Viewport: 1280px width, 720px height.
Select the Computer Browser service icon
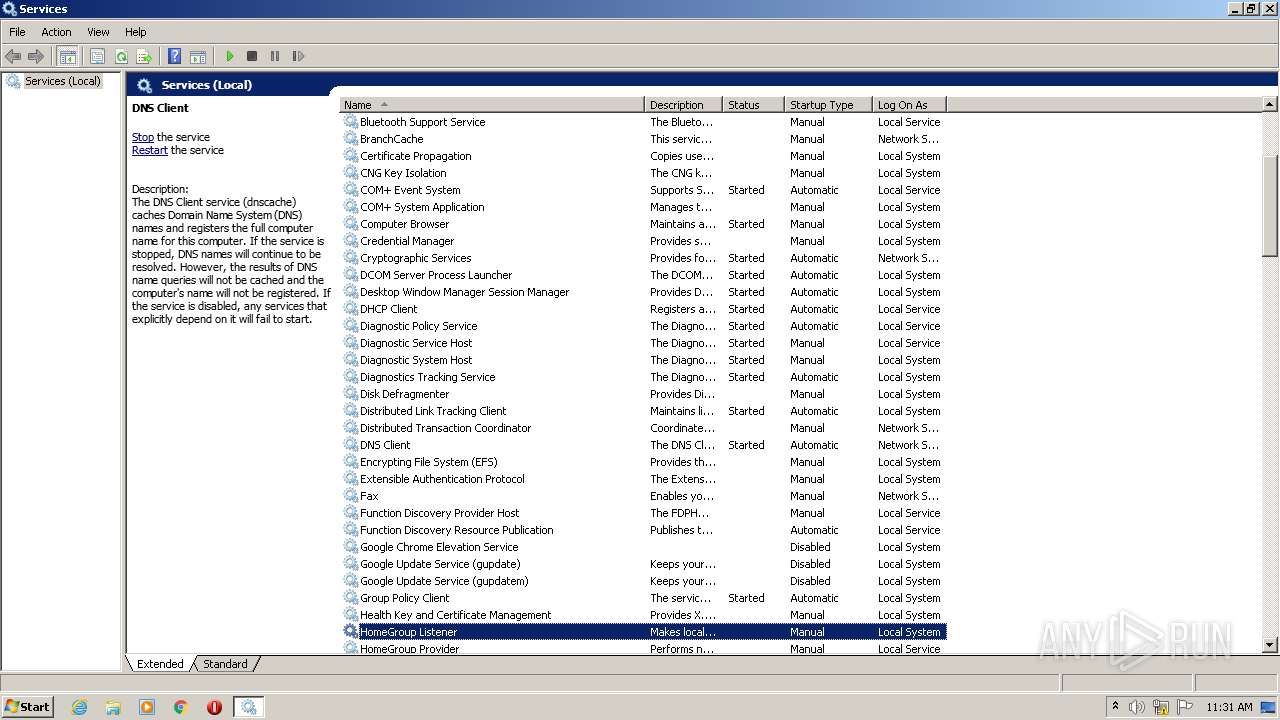click(351, 224)
